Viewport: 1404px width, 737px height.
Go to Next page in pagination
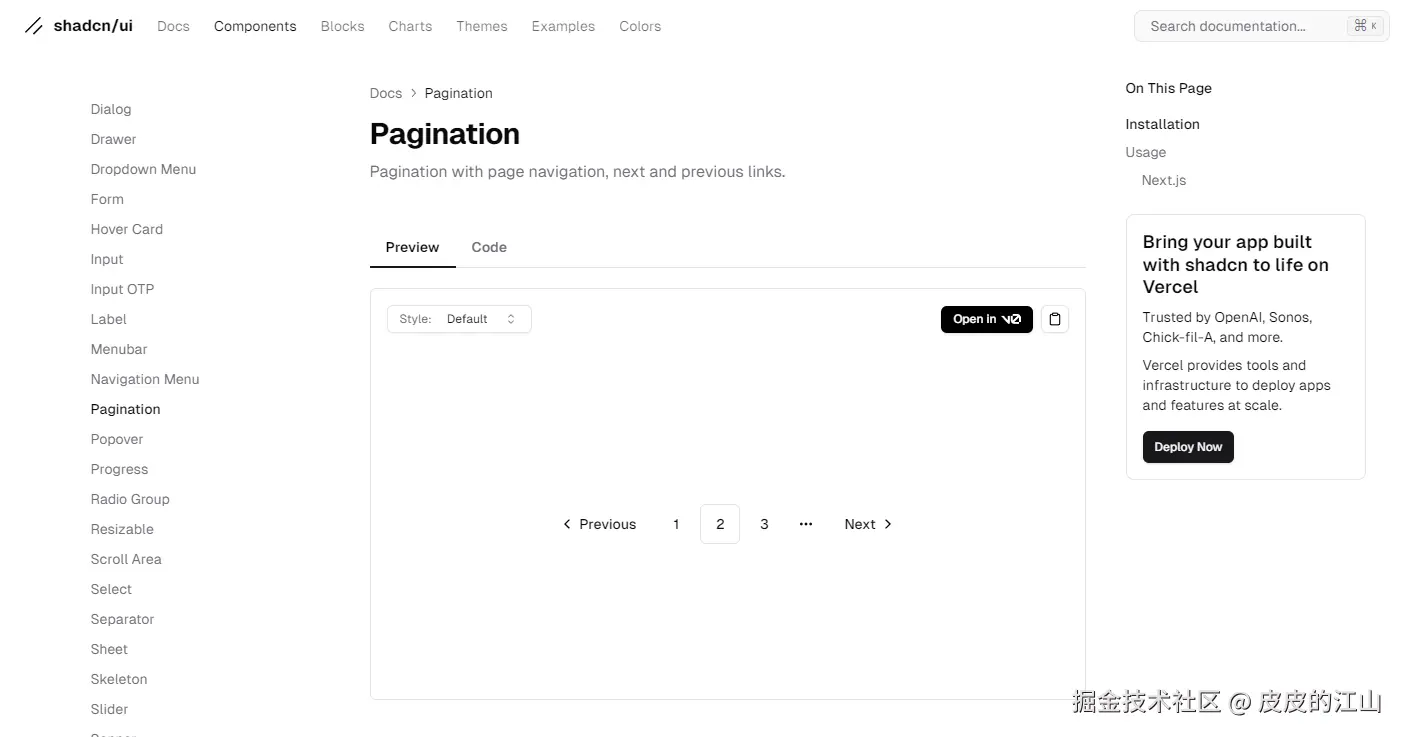click(868, 524)
